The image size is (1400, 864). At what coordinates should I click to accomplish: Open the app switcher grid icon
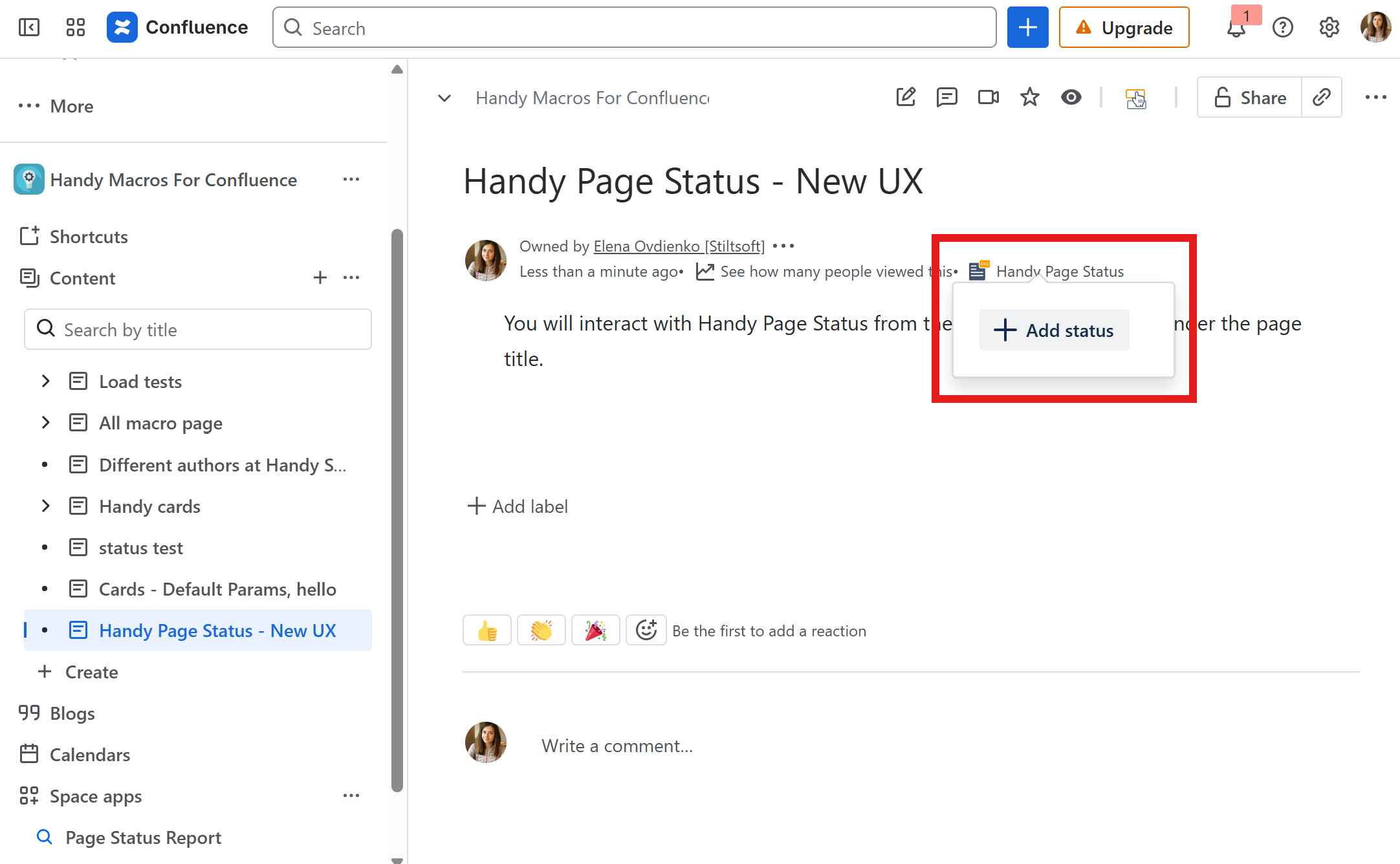[x=76, y=27]
